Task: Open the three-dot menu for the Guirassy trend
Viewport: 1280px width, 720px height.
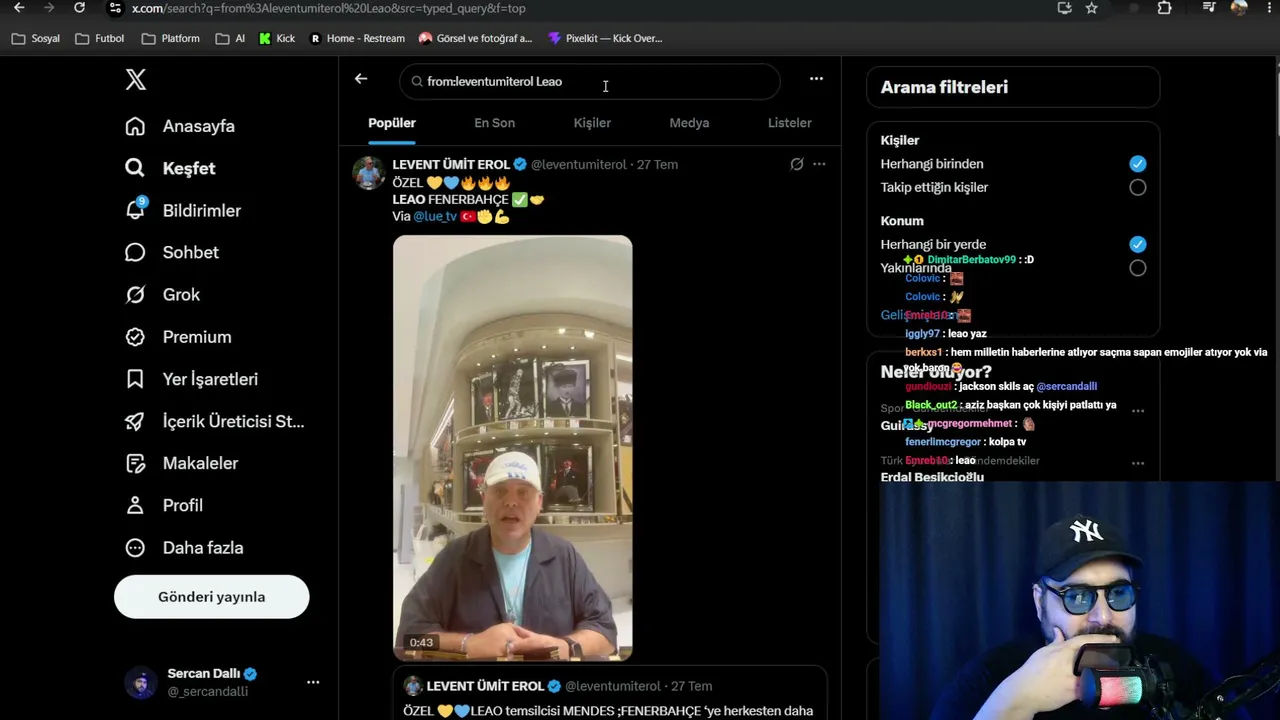Action: pos(1138,411)
